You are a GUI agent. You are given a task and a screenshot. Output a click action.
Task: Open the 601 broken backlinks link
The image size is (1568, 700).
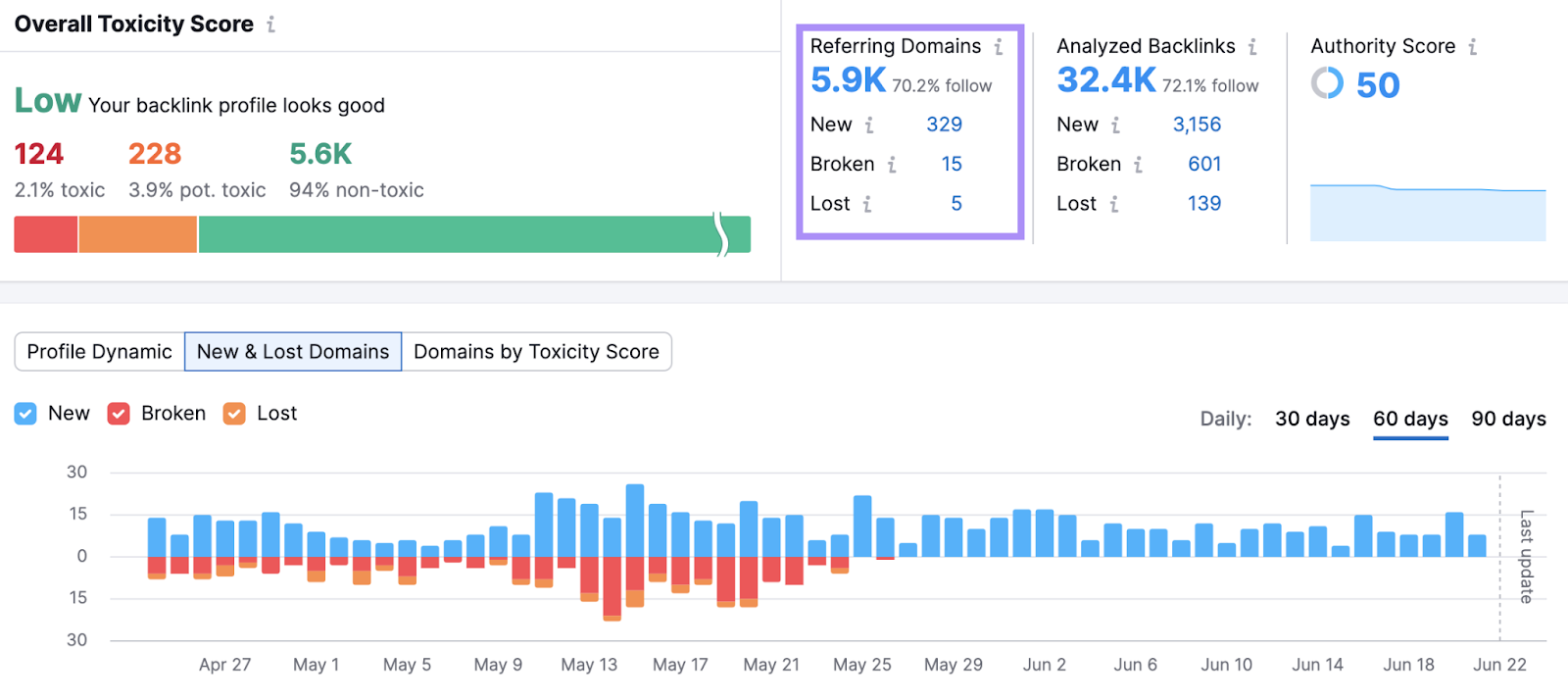point(1204,165)
